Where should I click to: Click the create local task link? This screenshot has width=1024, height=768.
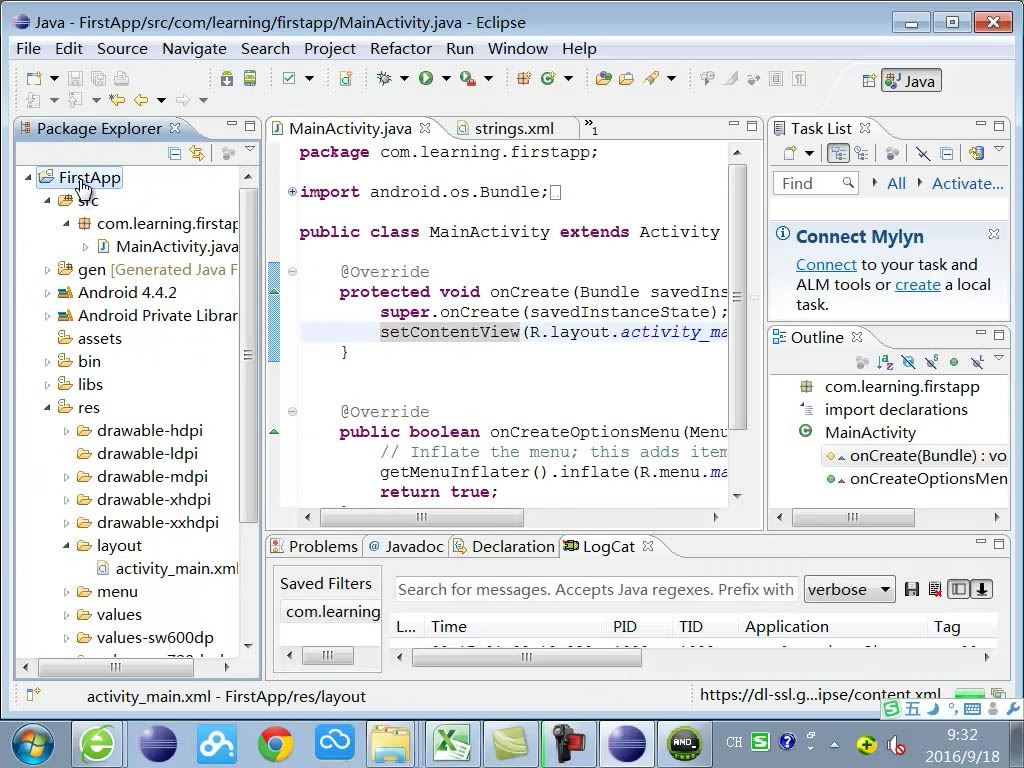(x=918, y=285)
